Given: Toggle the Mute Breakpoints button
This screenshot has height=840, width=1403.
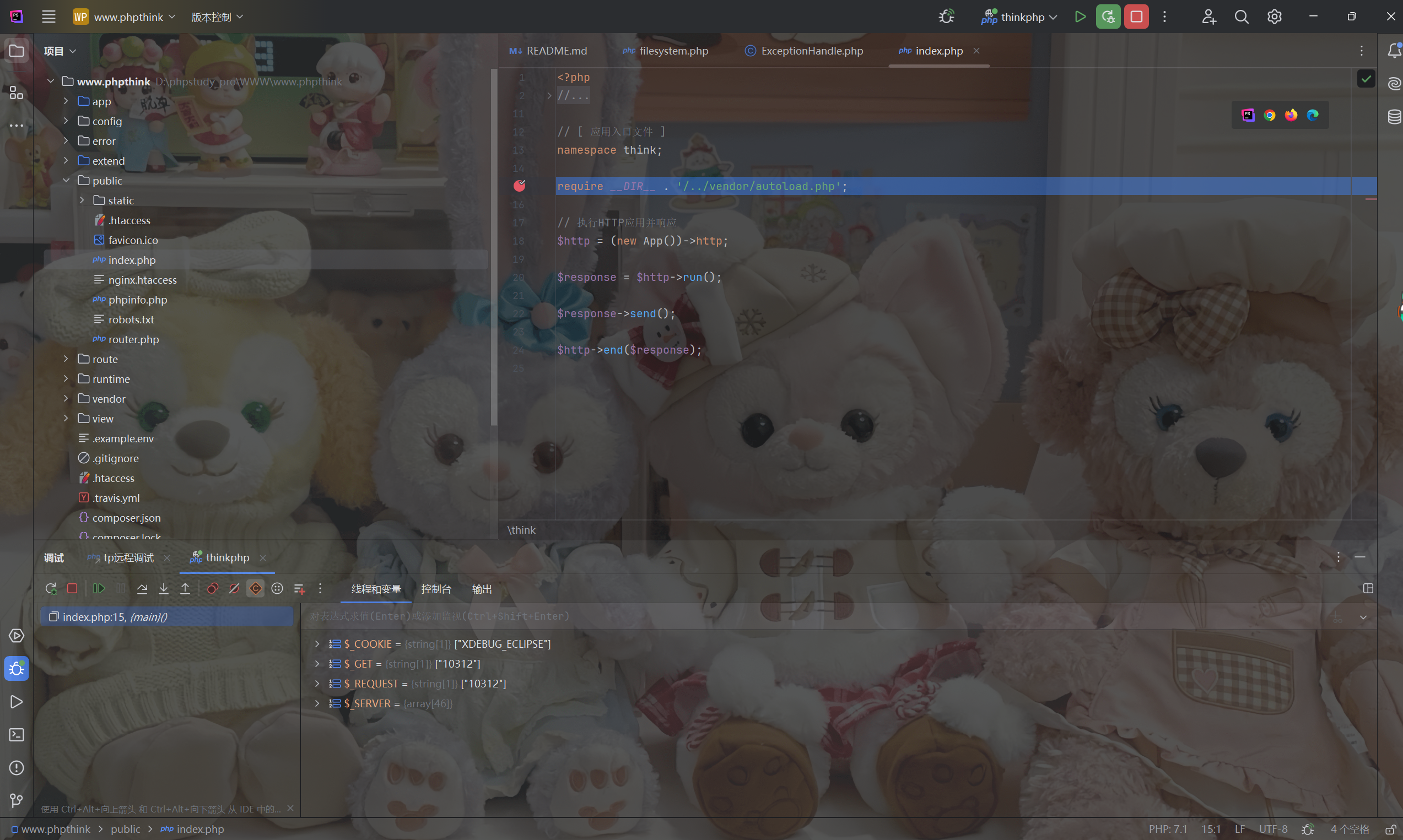Looking at the screenshot, I should pyautogui.click(x=234, y=589).
